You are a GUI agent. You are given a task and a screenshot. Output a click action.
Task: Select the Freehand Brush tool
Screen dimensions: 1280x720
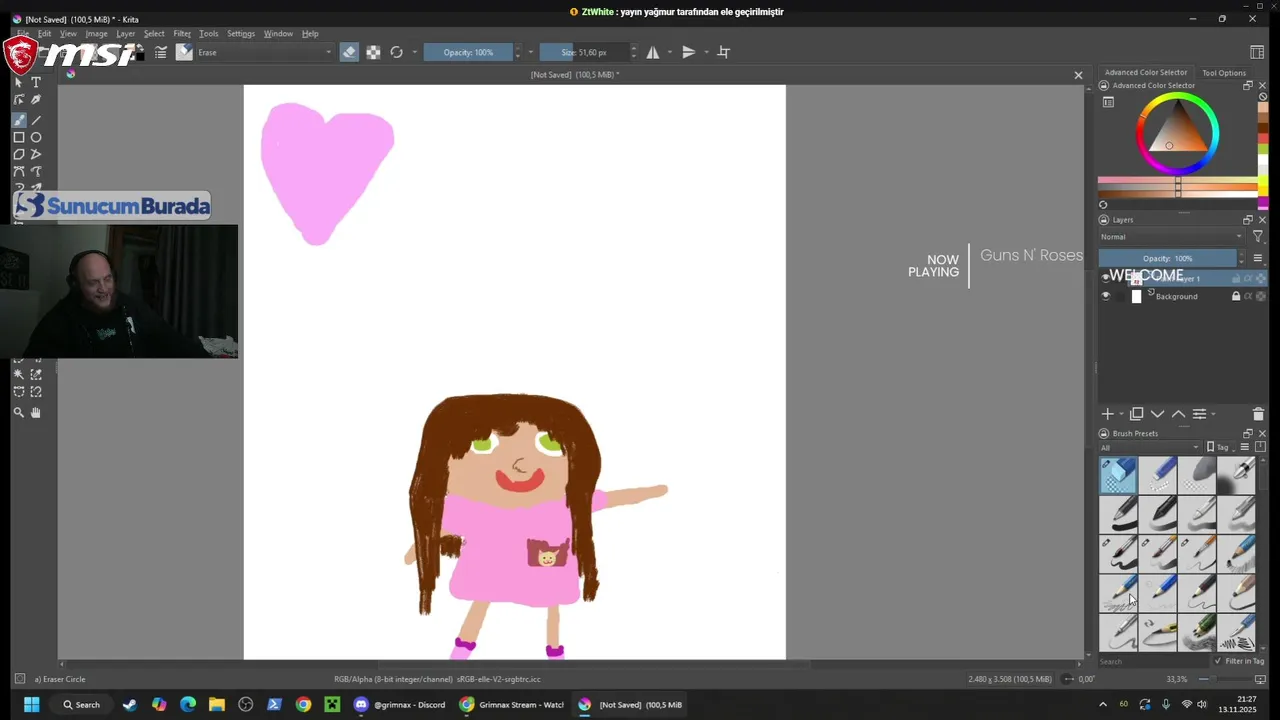point(19,120)
